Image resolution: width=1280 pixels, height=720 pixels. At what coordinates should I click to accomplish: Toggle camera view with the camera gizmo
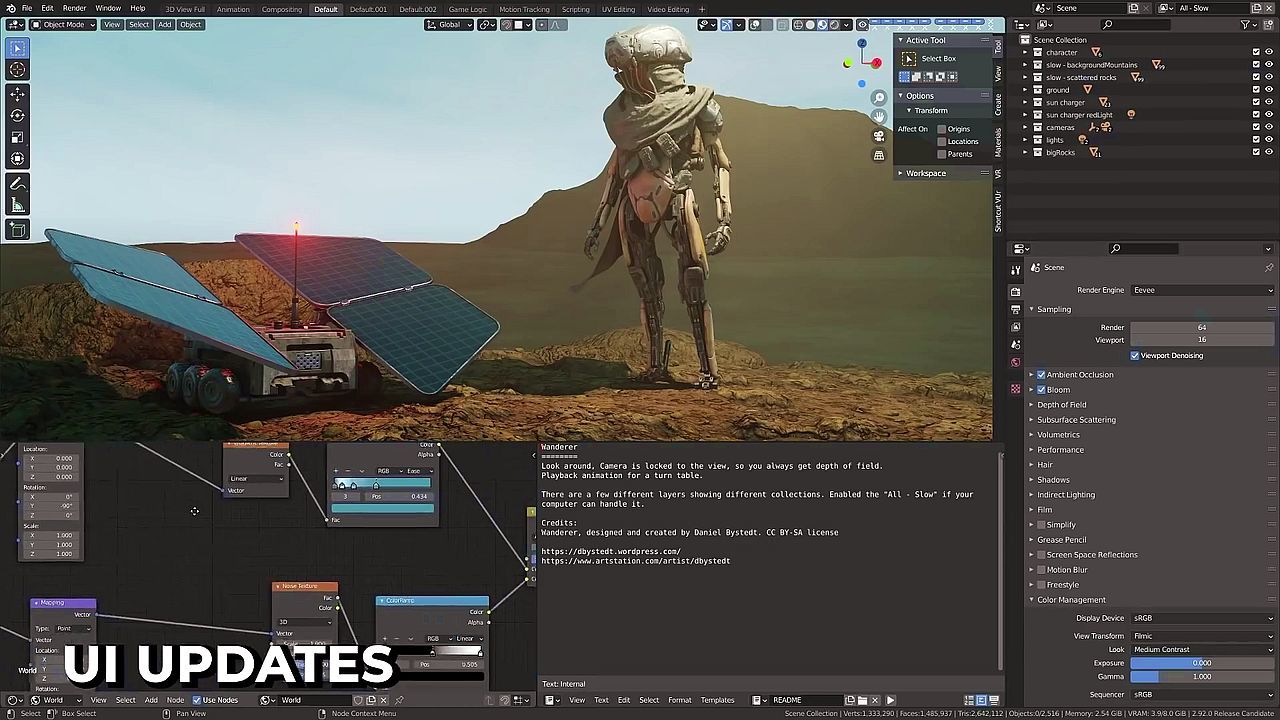[x=878, y=136]
